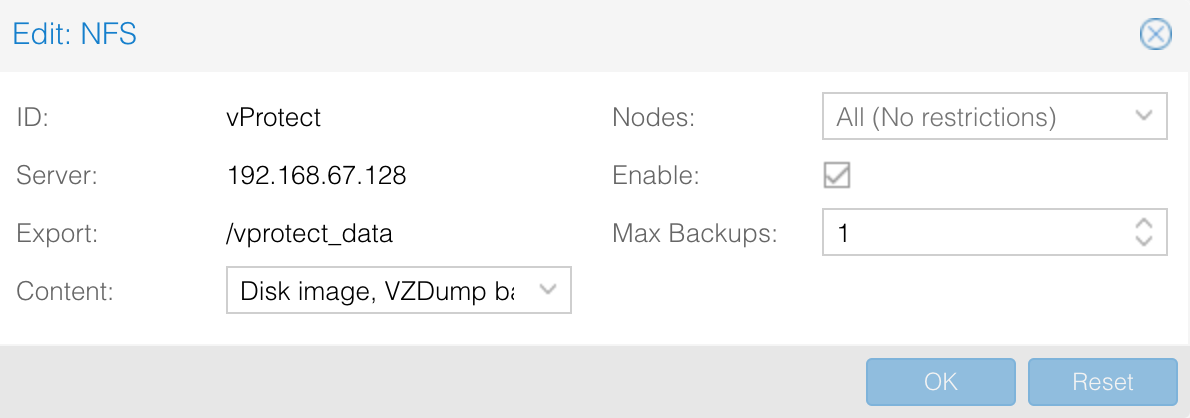Click the 'Enable:' field label
The height and width of the screenshot is (418, 1190).
655,176
